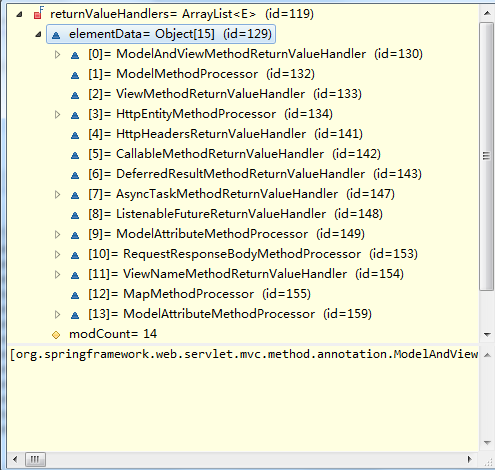The width and height of the screenshot is (495, 470).
Task: Expand element [13] ModelAttributeMethodProcessor
Action: tap(57, 314)
